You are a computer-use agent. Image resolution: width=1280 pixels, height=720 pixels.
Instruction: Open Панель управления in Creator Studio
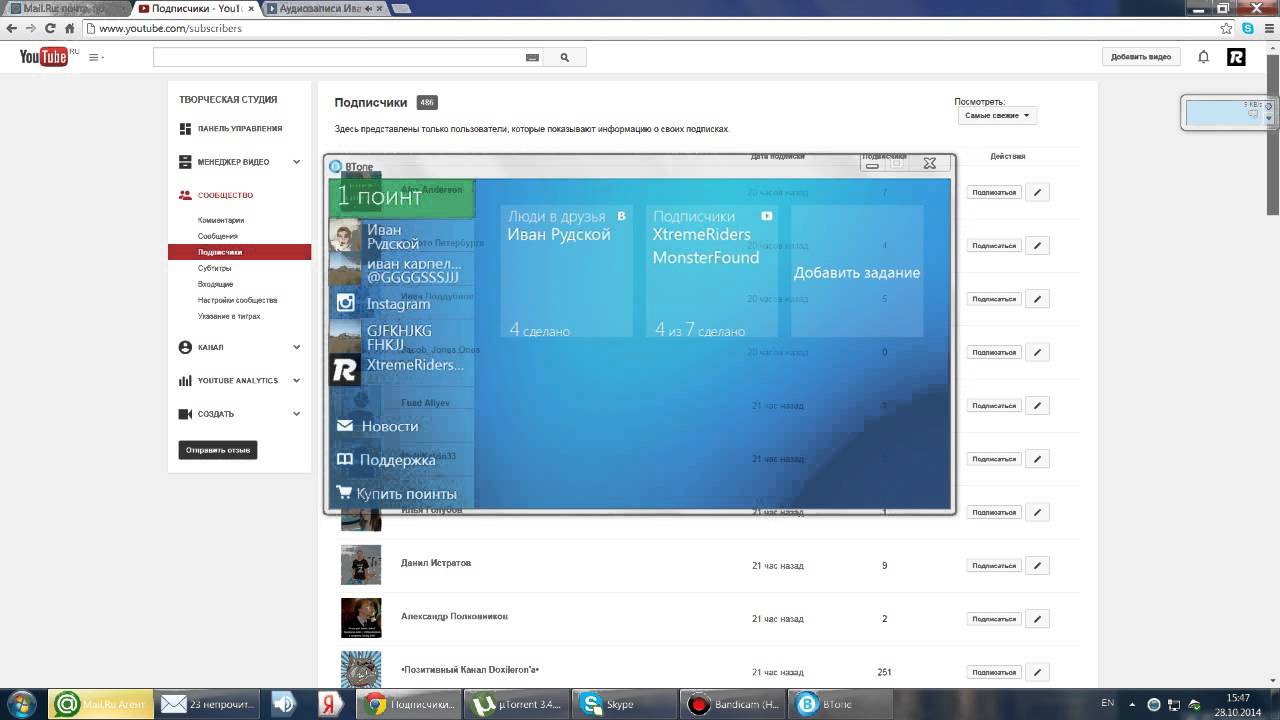(x=240, y=129)
